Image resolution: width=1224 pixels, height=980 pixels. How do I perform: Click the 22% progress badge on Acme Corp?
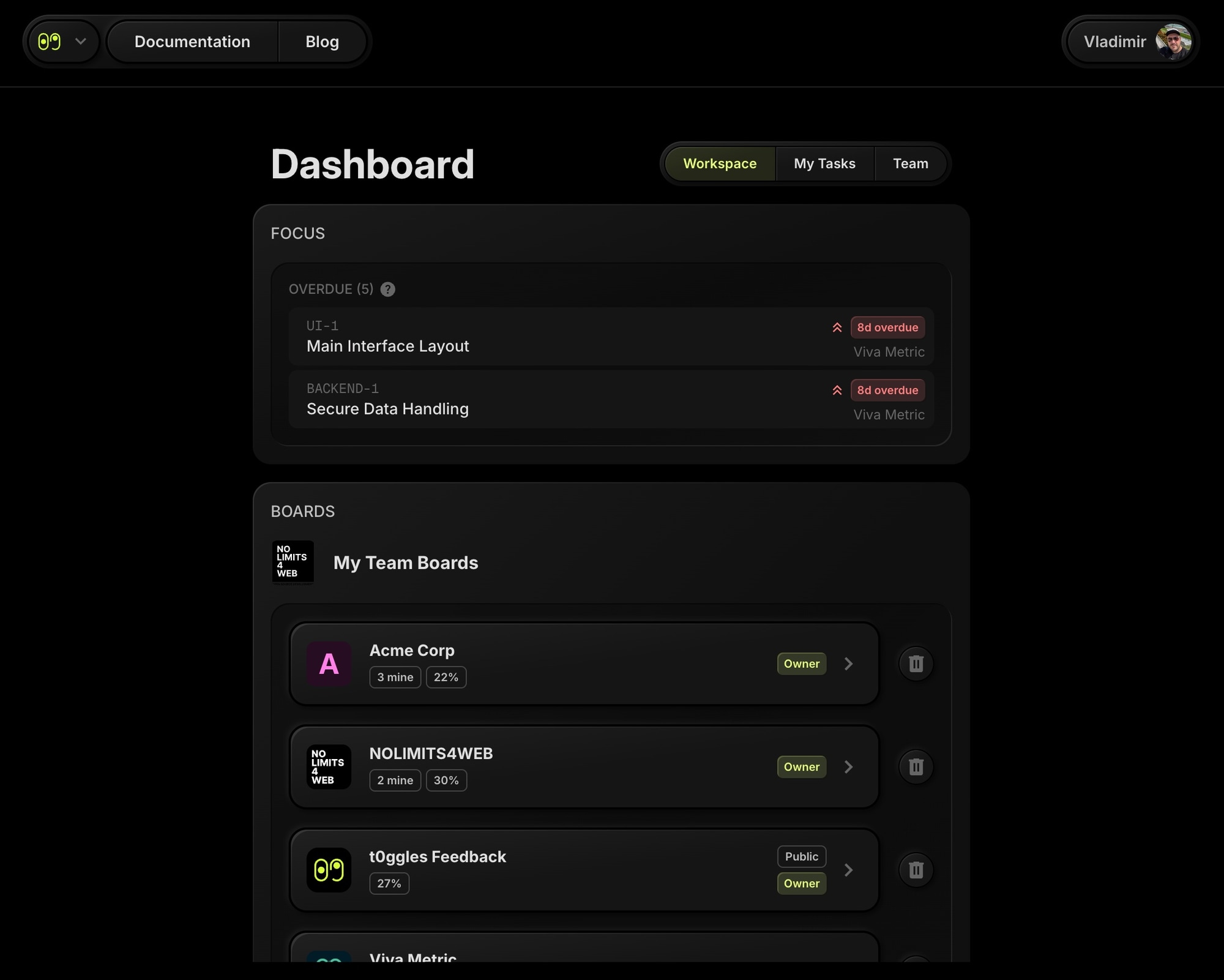point(446,677)
